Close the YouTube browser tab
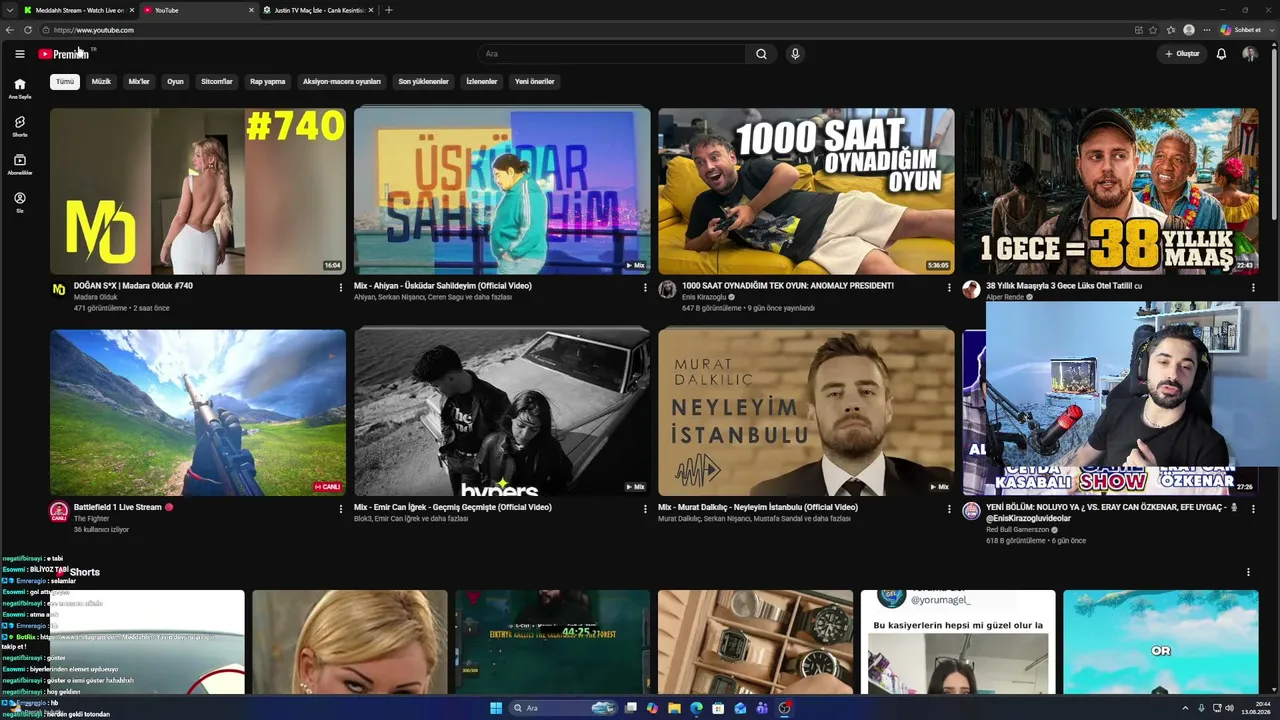Viewport: 1280px width, 720px height. pos(251,10)
